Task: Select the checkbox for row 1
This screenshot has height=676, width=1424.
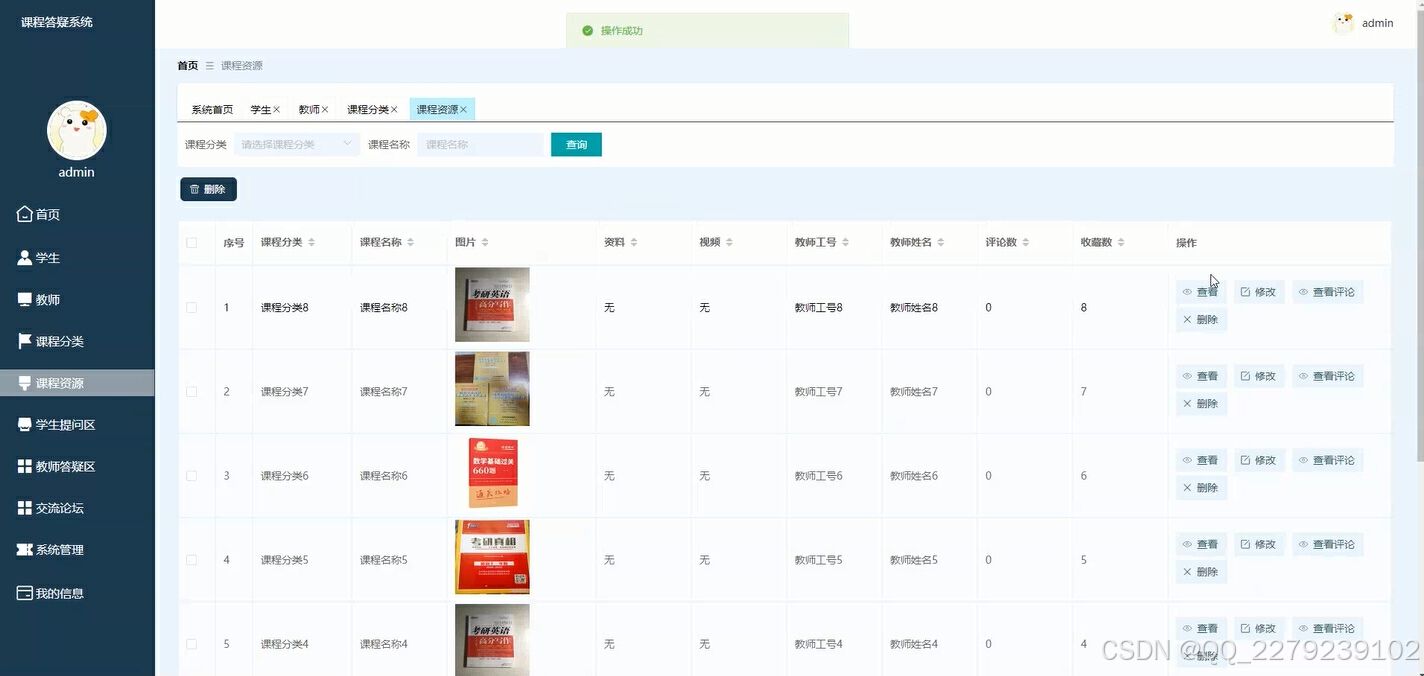Action: [x=191, y=307]
